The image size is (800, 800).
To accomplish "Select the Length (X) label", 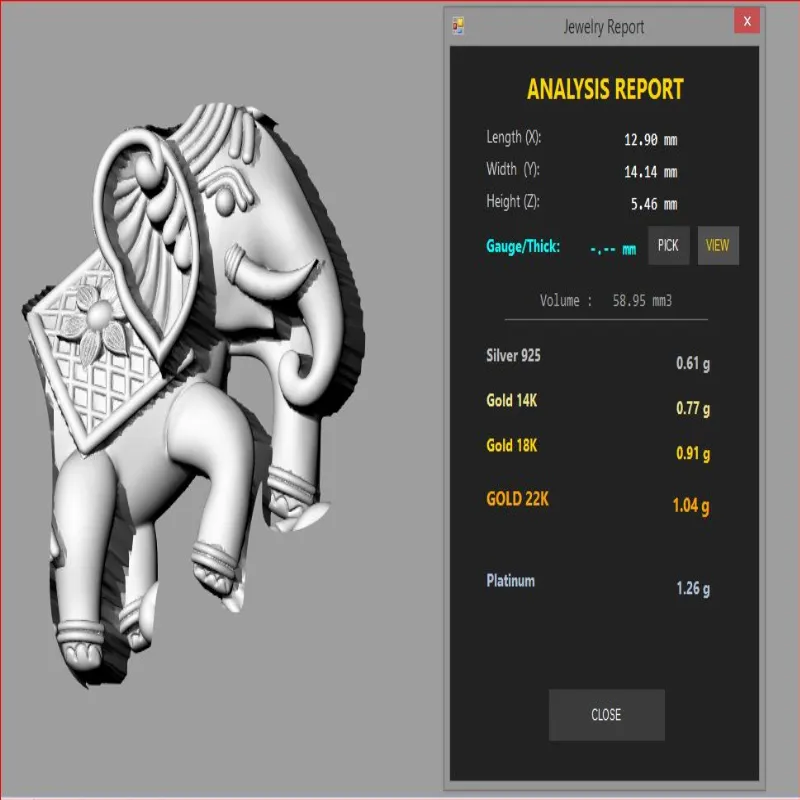I will click(513, 138).
